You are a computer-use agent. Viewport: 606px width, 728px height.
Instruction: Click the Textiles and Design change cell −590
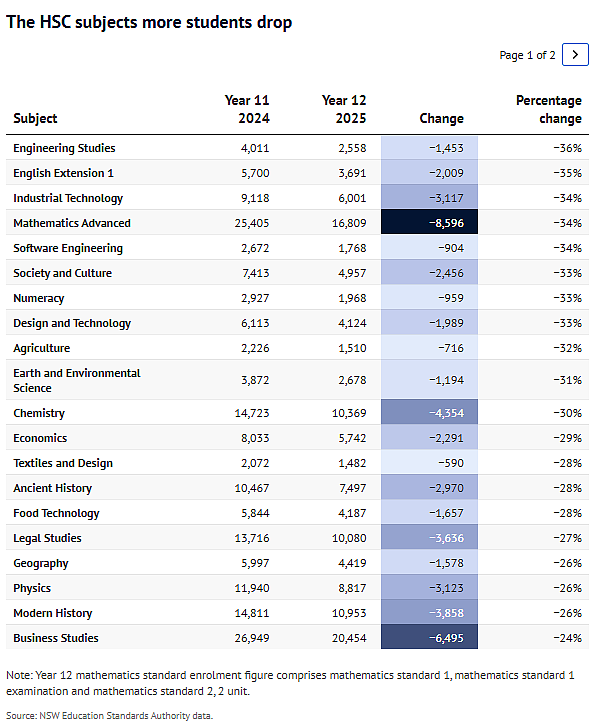point(429,462)
